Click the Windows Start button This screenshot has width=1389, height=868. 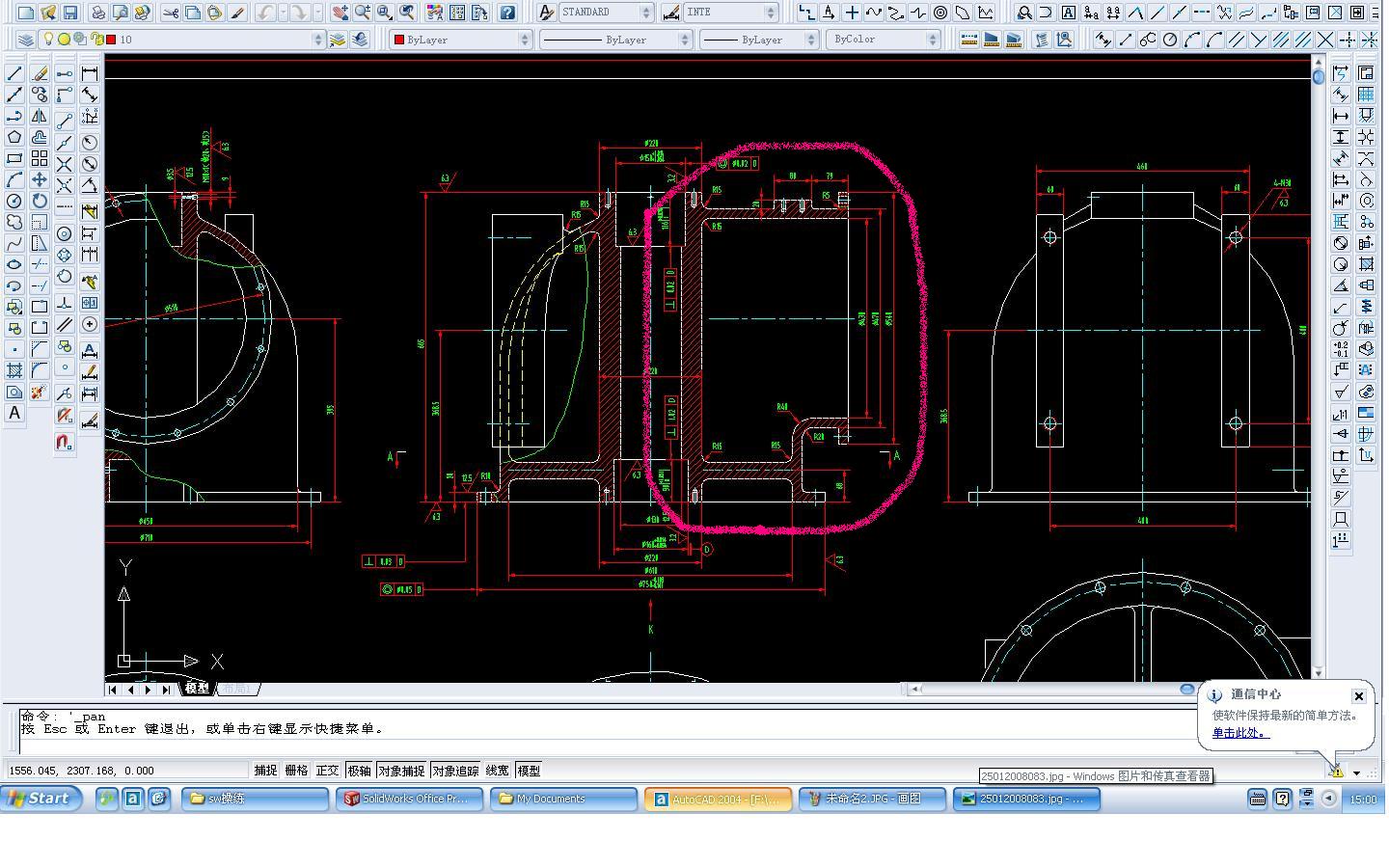coord(41,799)
